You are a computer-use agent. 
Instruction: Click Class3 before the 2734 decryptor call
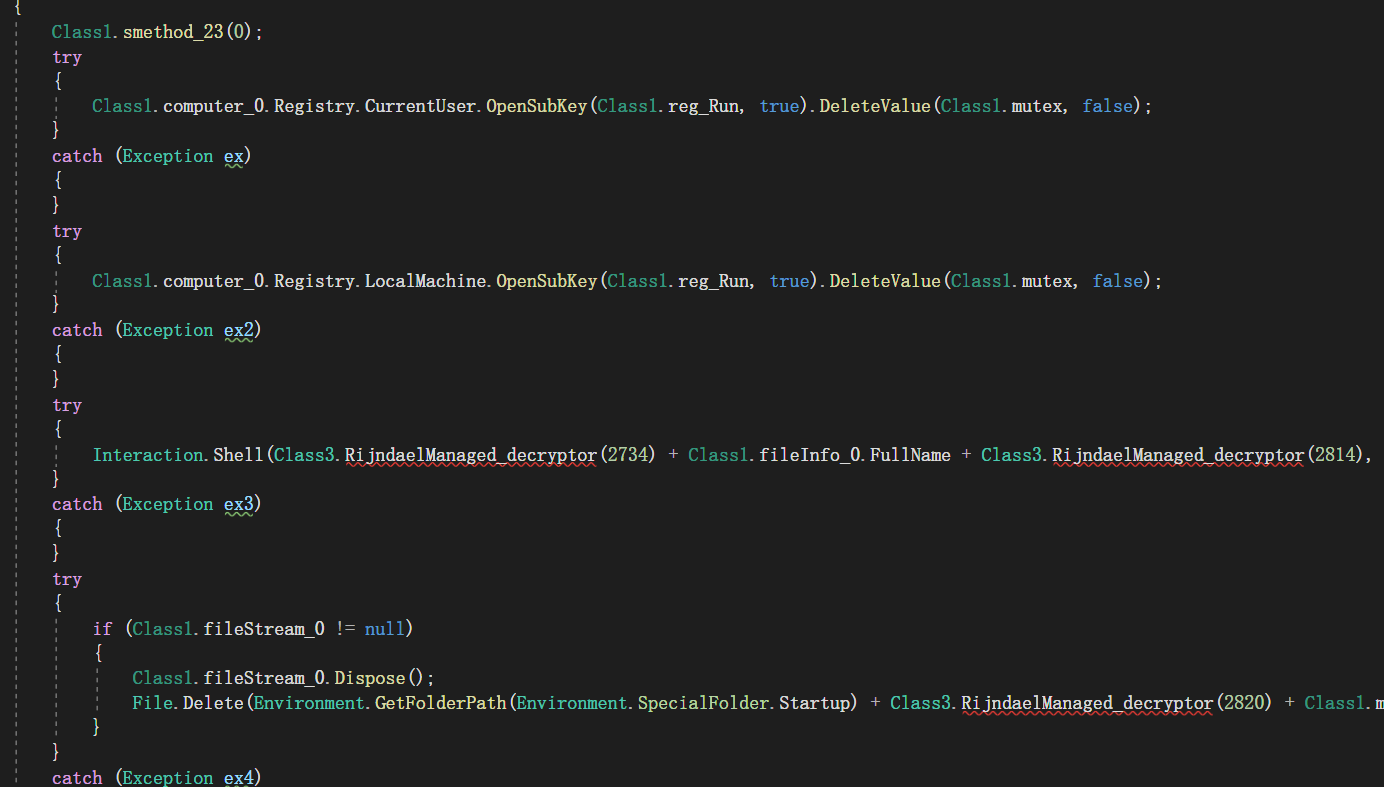(304, 455)
